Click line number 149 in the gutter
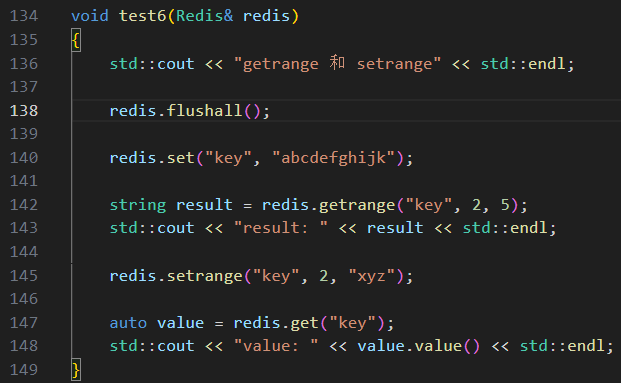The width and height of the screenshot is (621, 383). [x=24, y=370]
